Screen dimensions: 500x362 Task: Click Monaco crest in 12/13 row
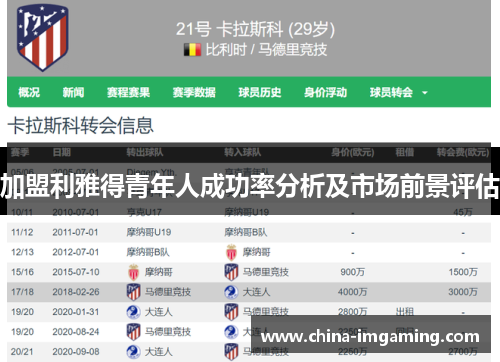click(x=231, y=252)
